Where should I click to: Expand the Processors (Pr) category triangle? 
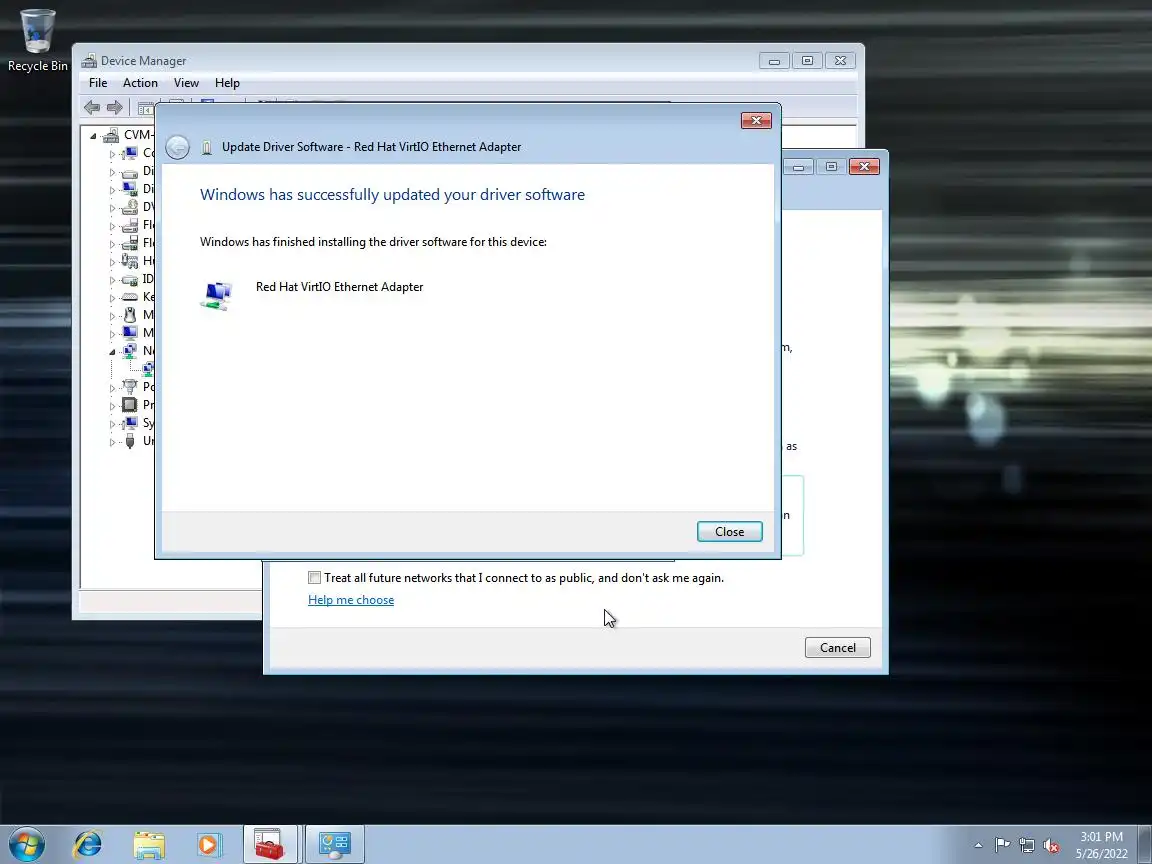pyautogui.click(x=112, y=406)
